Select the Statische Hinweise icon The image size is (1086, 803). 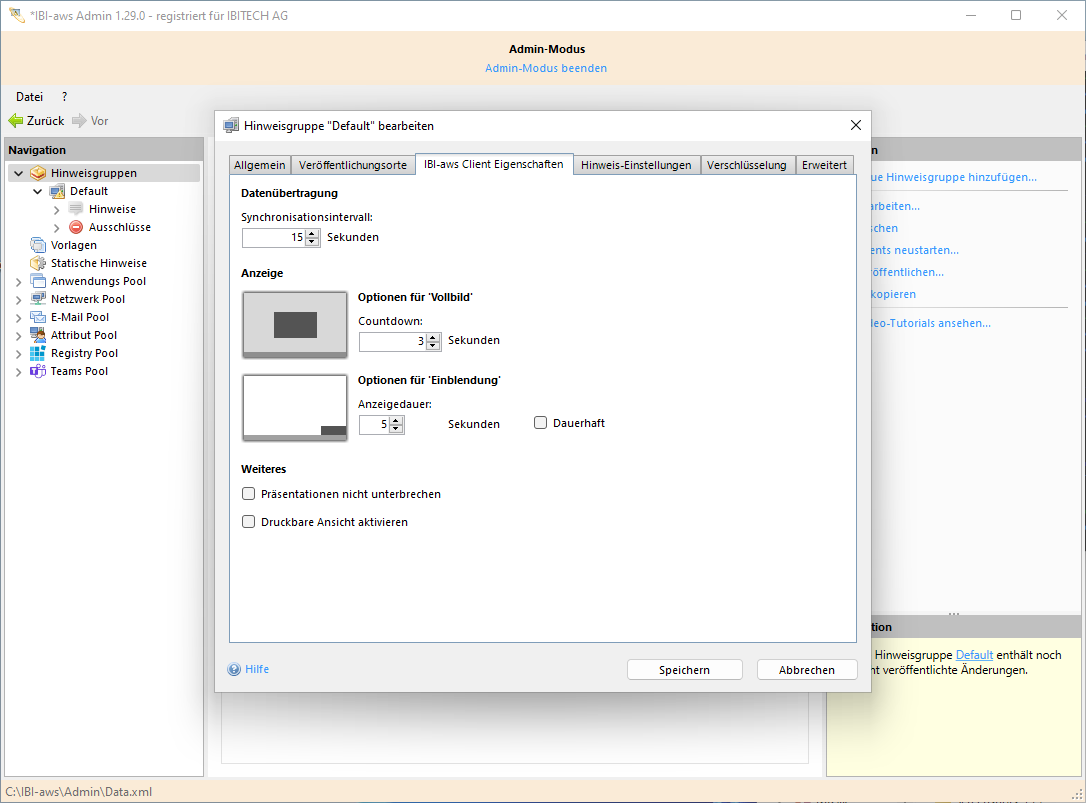point(38,263)
